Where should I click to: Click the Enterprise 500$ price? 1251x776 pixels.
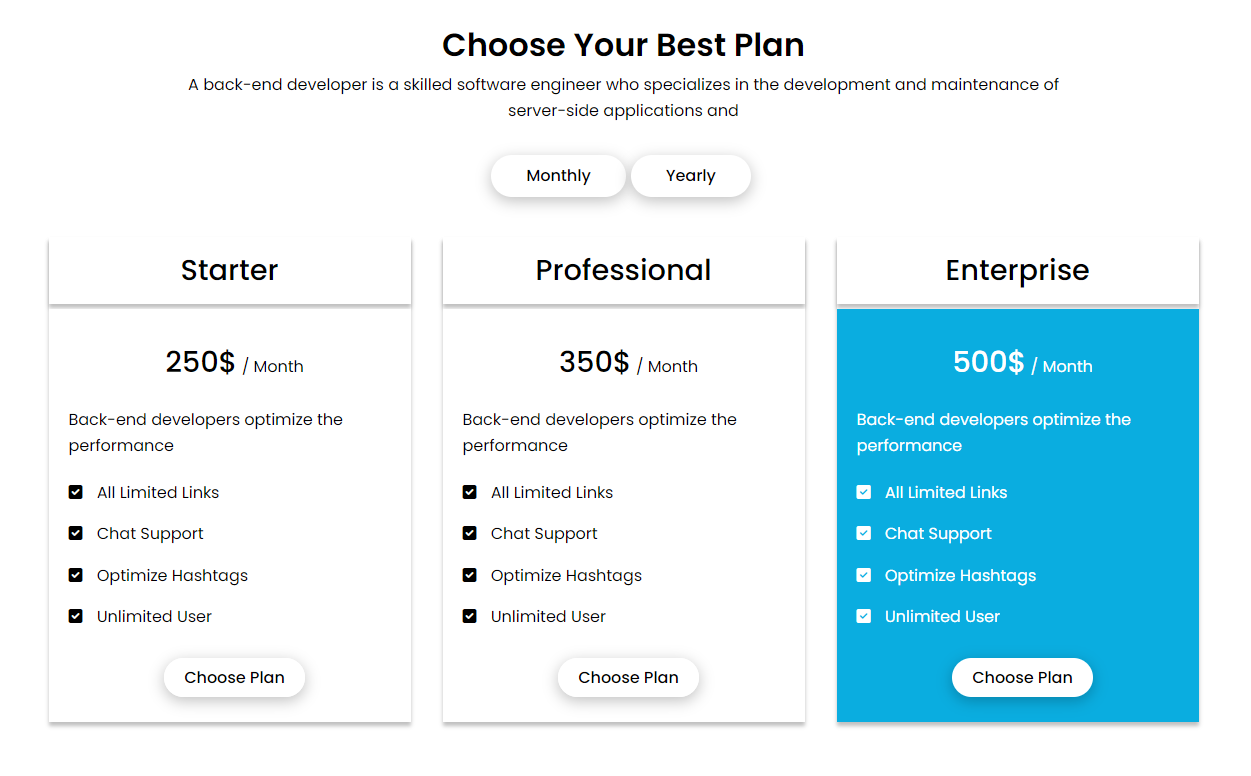tap(988, 362)
